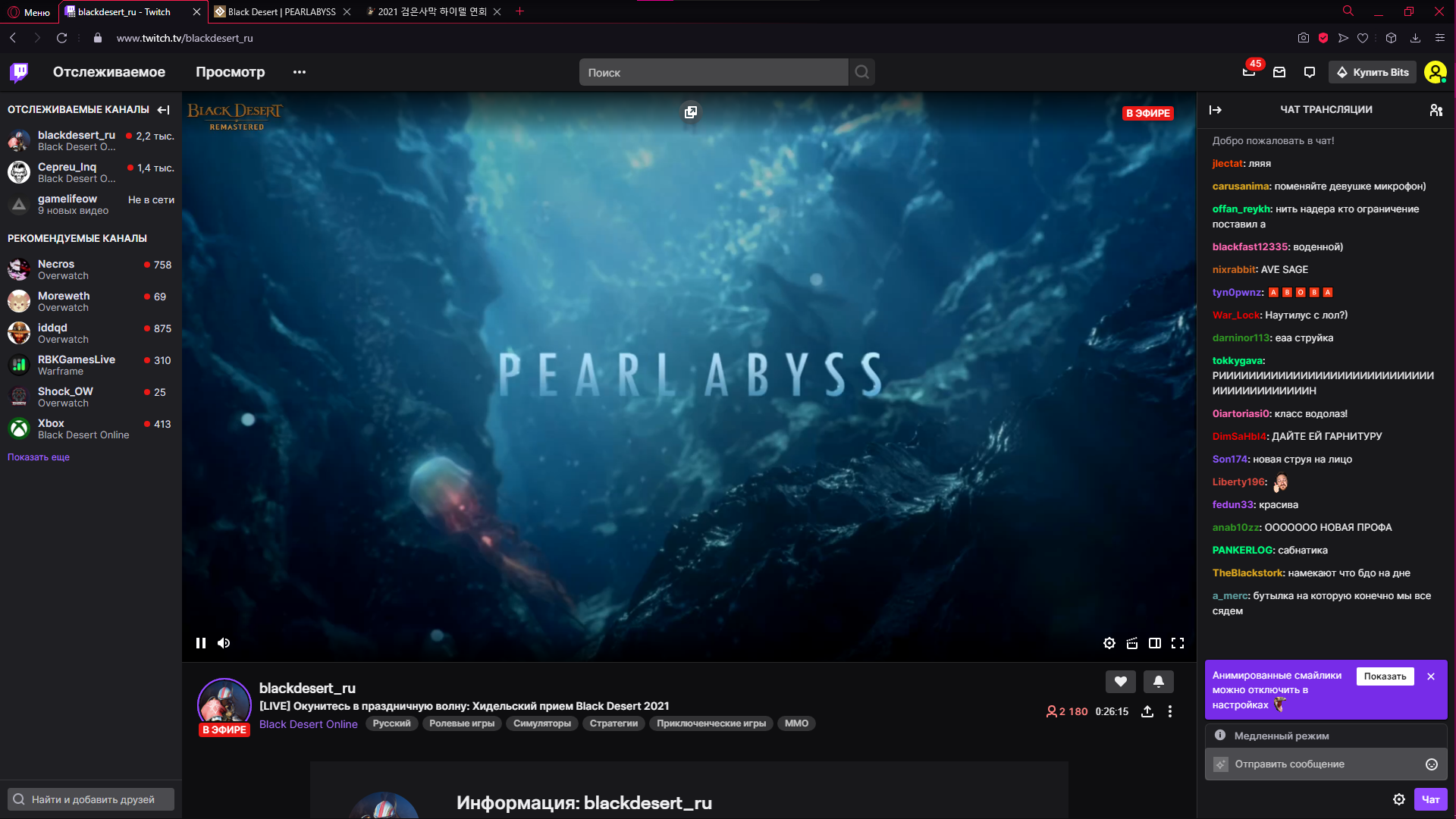Screen dimensions: 1456x819
Task: Go back in browser history
Action: coord(13,38)
